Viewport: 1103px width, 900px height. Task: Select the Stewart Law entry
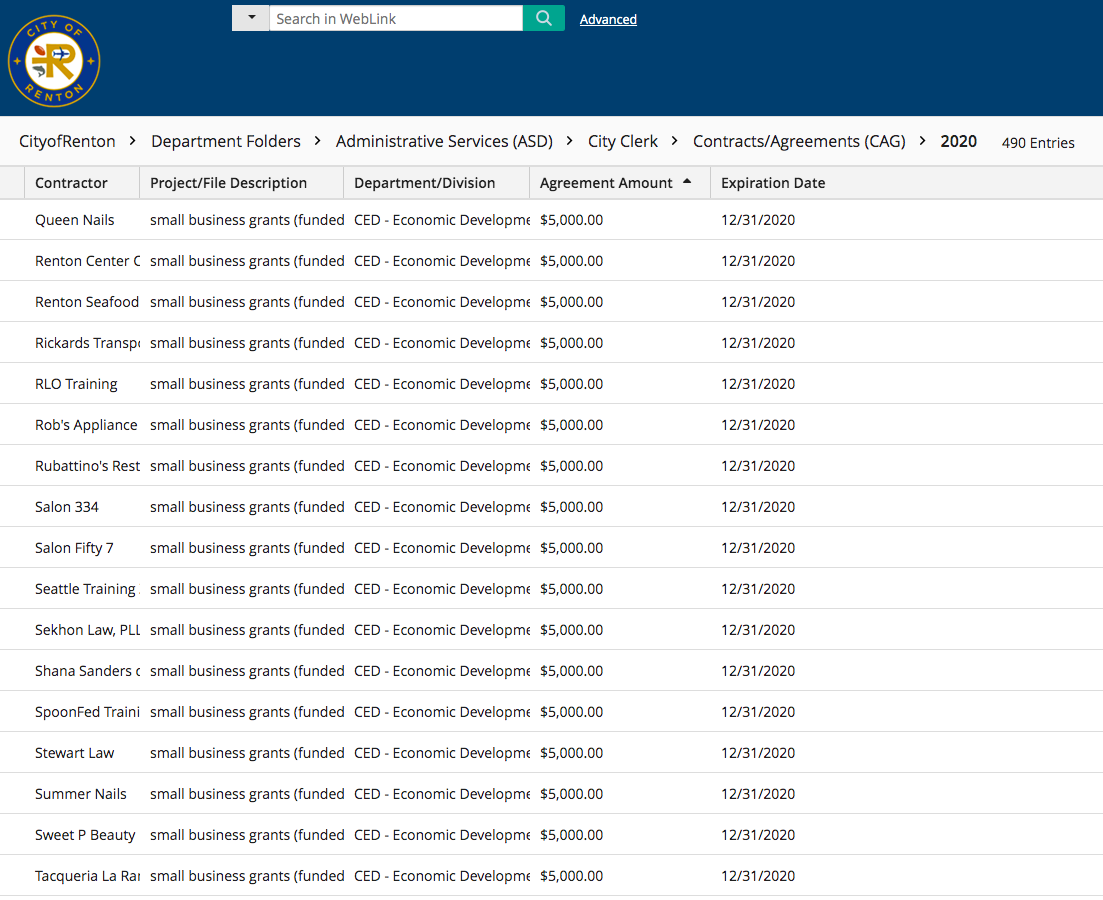[x=75, y=753]
